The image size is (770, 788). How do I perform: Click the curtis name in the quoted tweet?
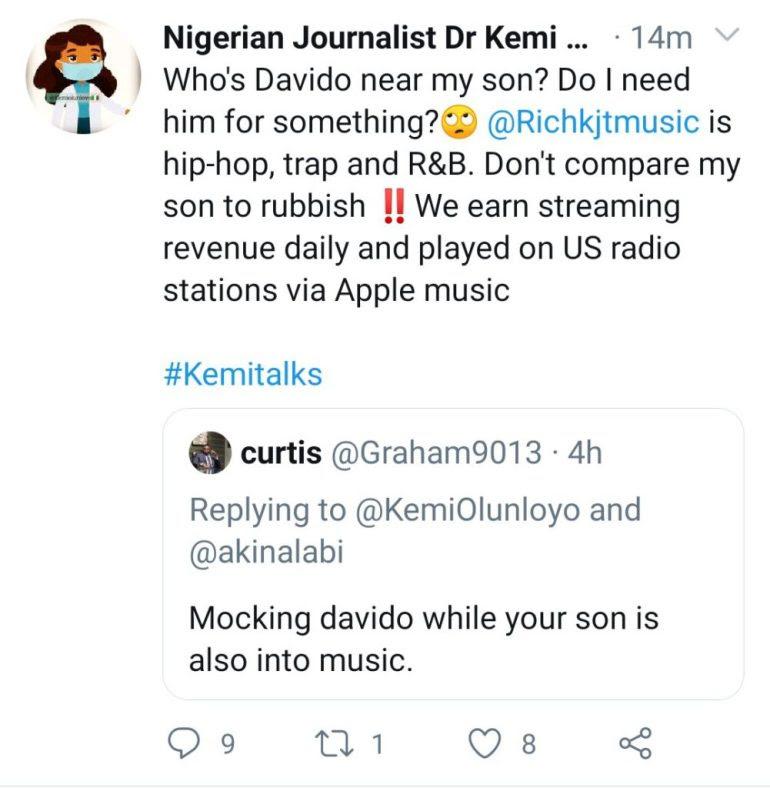(281, 453)
